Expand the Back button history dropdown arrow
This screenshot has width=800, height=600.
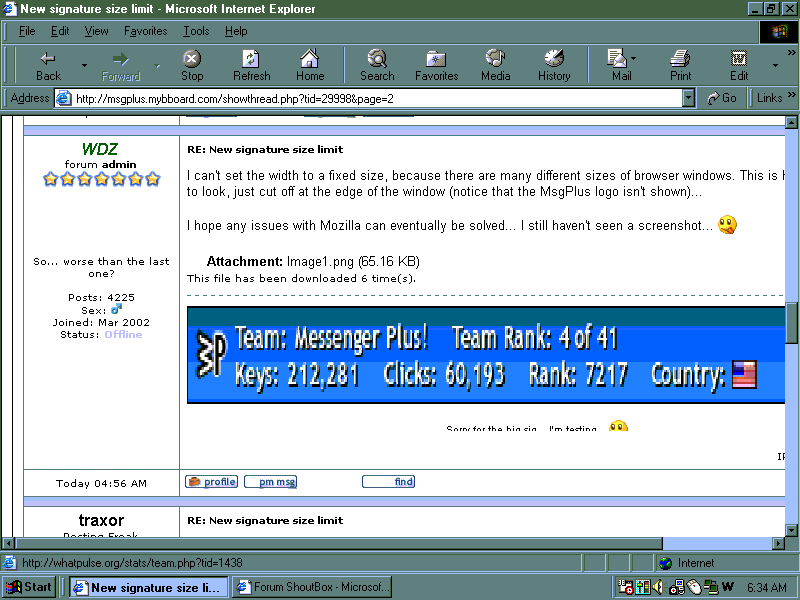point(84,65)
